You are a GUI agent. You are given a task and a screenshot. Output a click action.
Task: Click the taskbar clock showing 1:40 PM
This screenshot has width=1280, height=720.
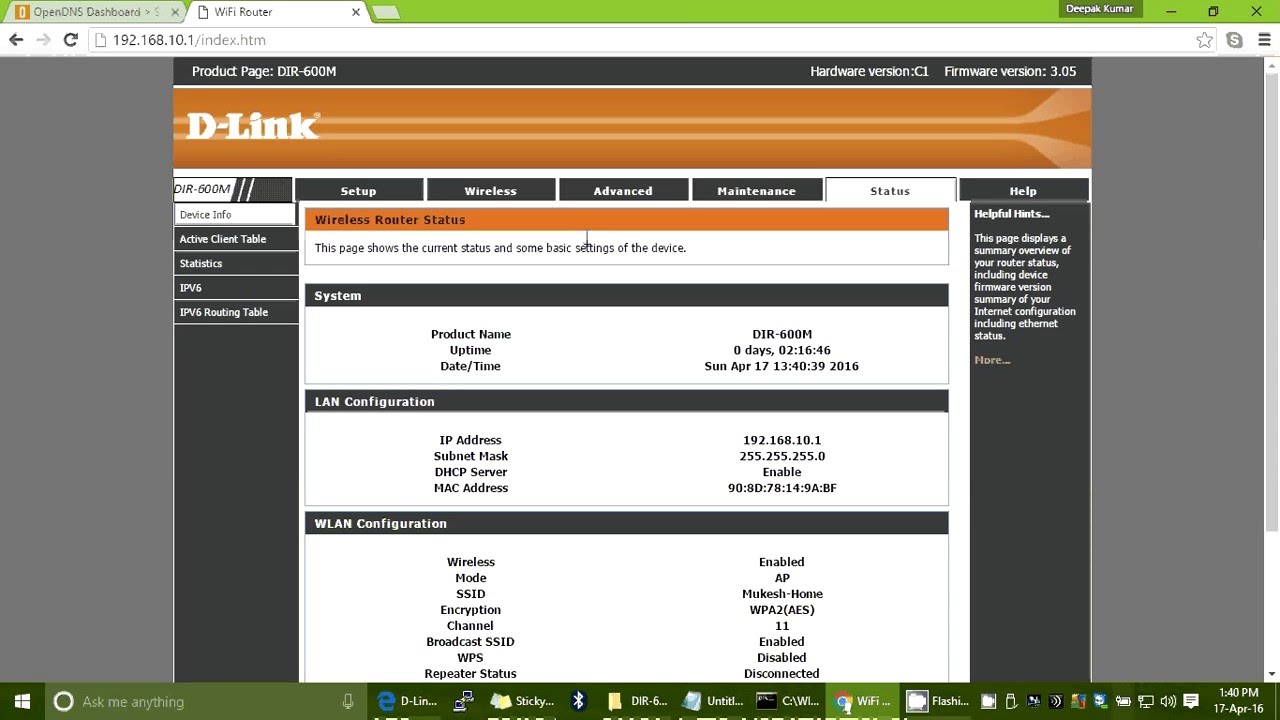(x=1239, y=701)
